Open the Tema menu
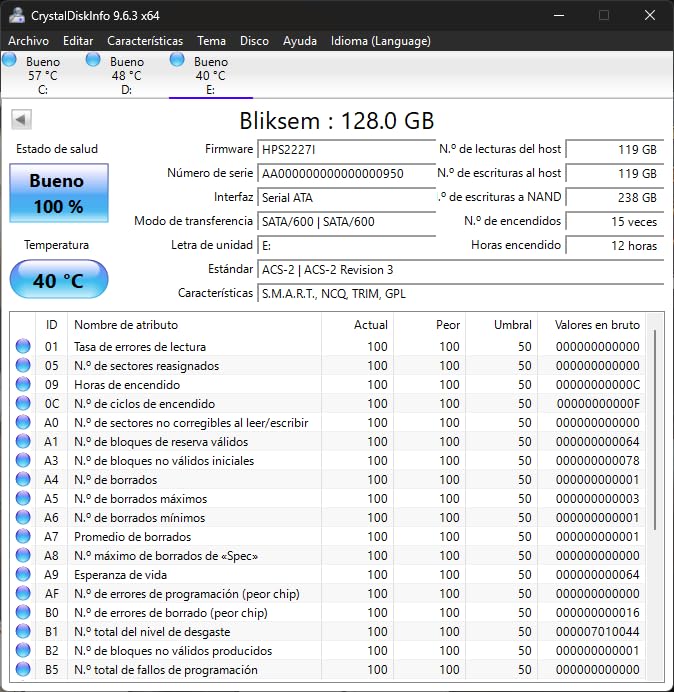This screenshot has width=674, height=692. [211, 41]
